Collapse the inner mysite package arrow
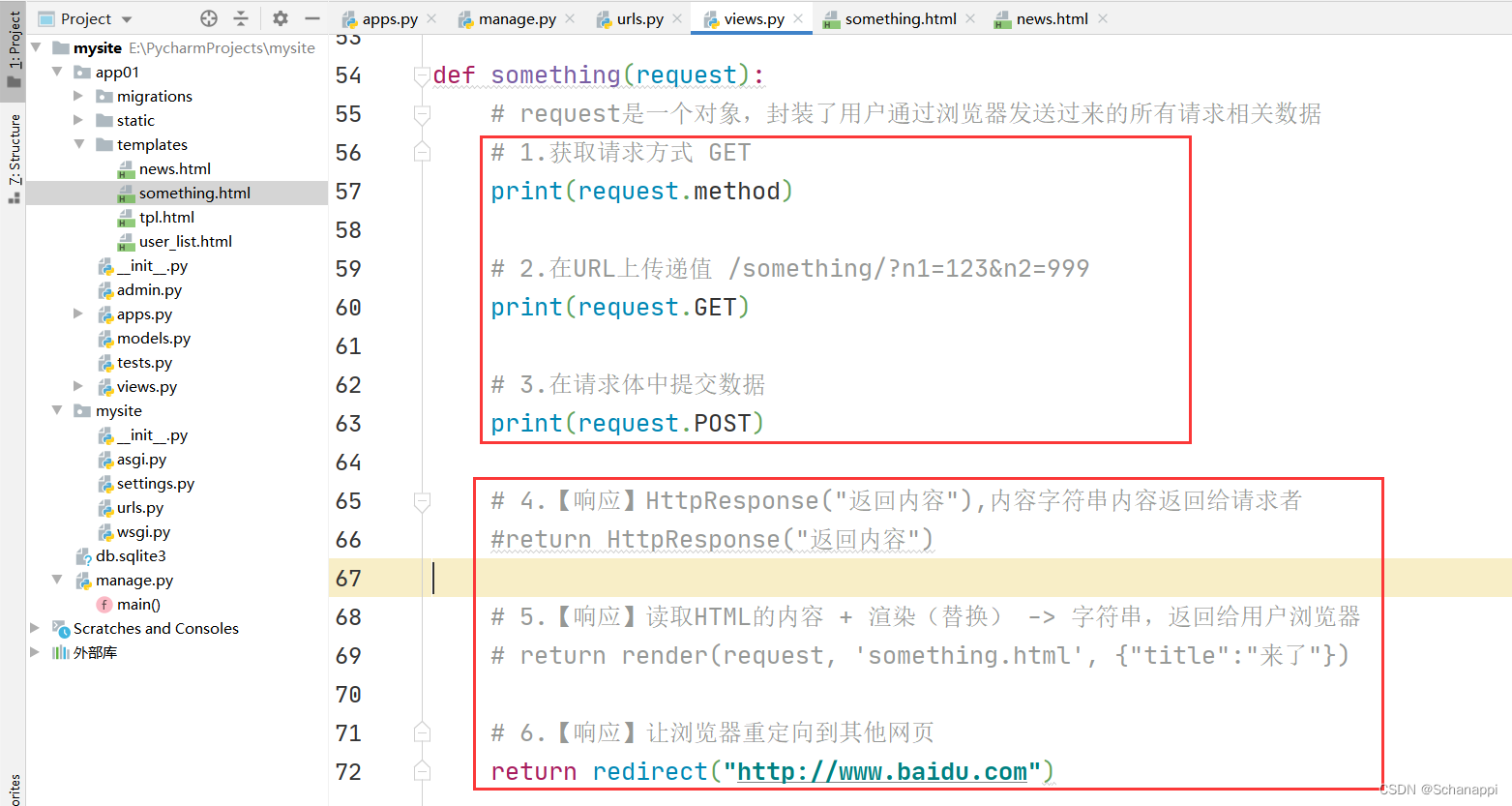 (x=57, y=410)
